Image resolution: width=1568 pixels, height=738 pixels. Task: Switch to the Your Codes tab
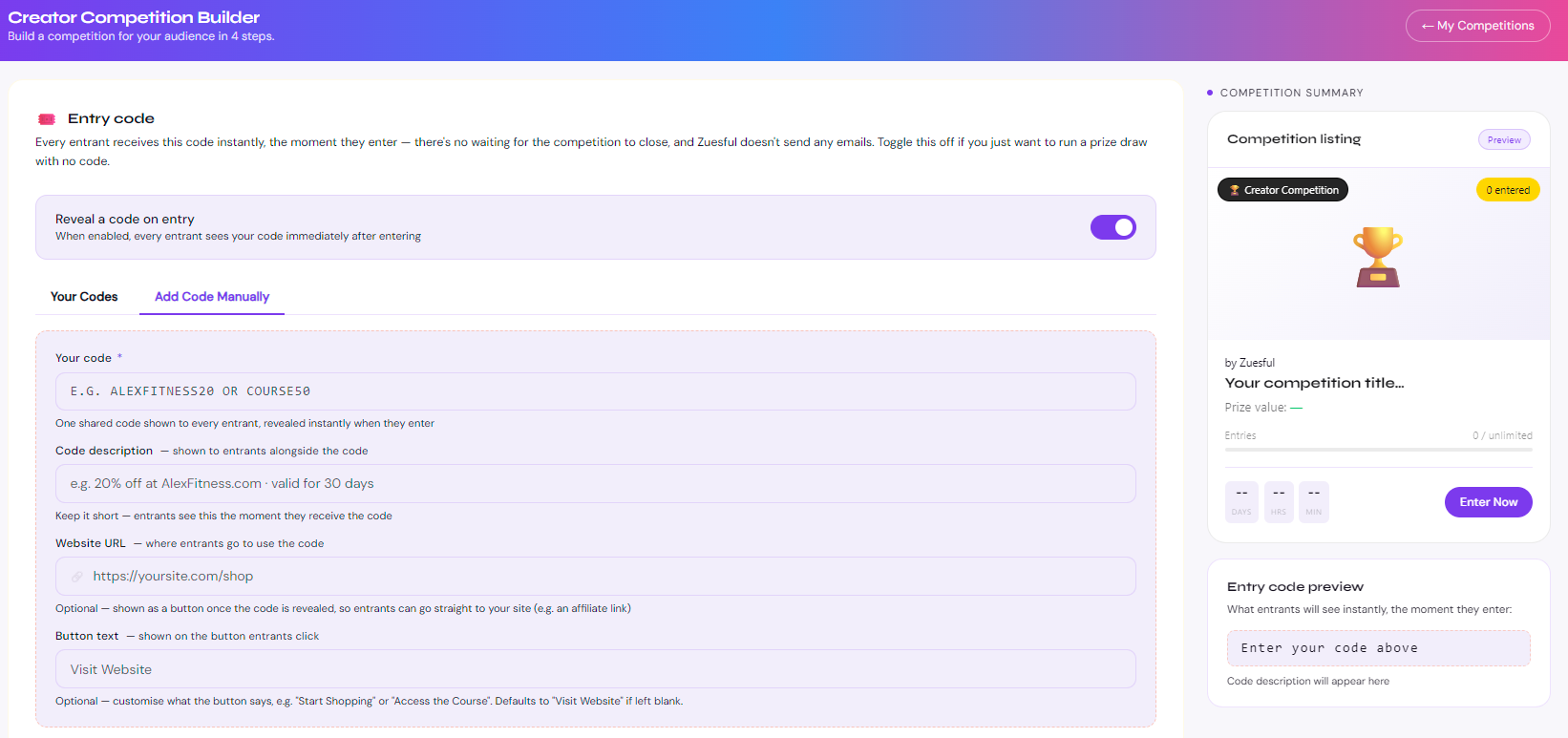coord(84,297)
